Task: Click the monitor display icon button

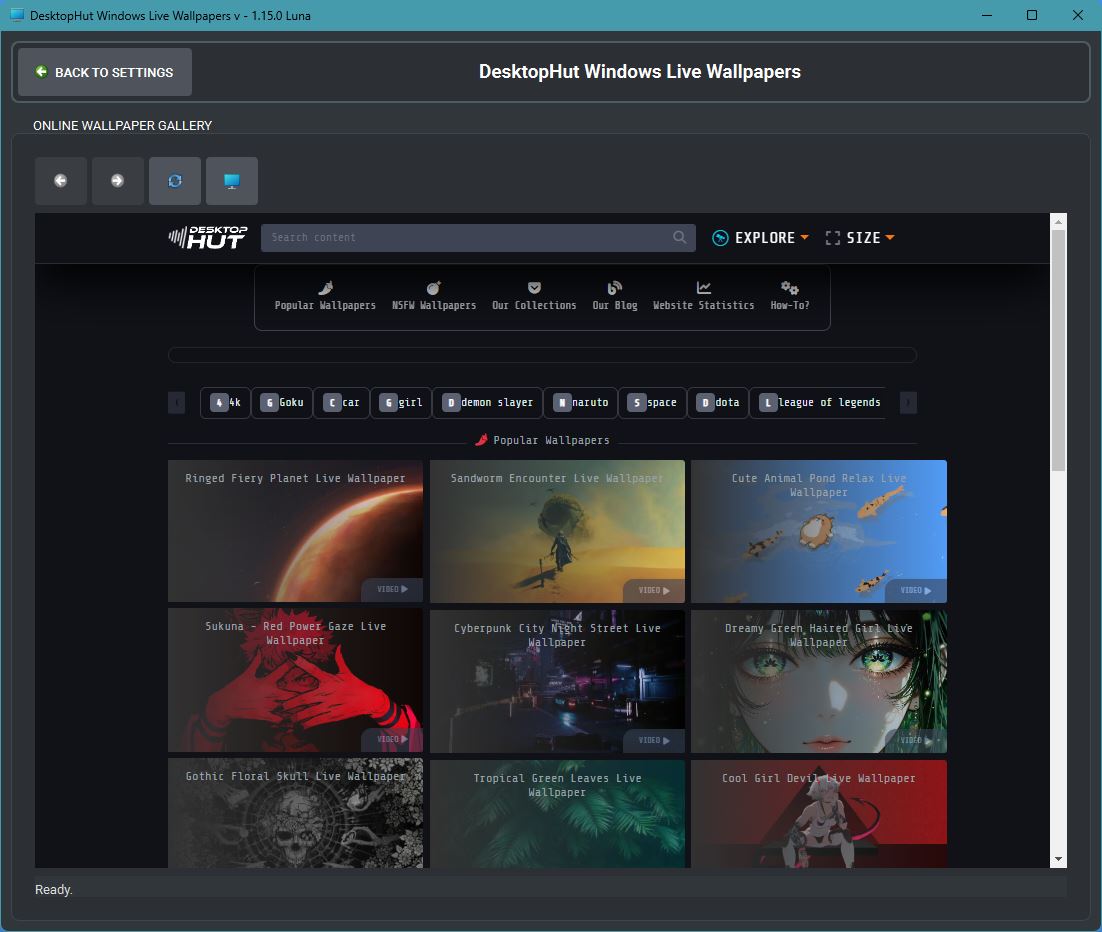Action: [x=232, y=181]
